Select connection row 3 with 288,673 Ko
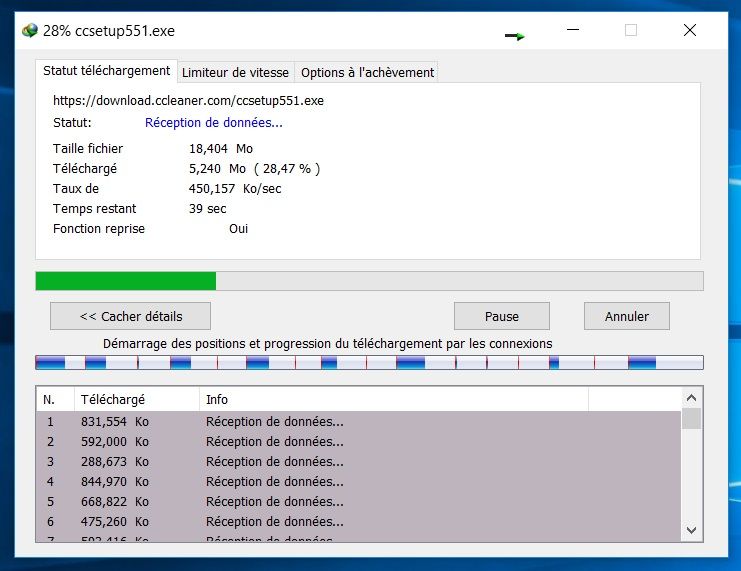The image size is (741, 571). coord(359,461)
